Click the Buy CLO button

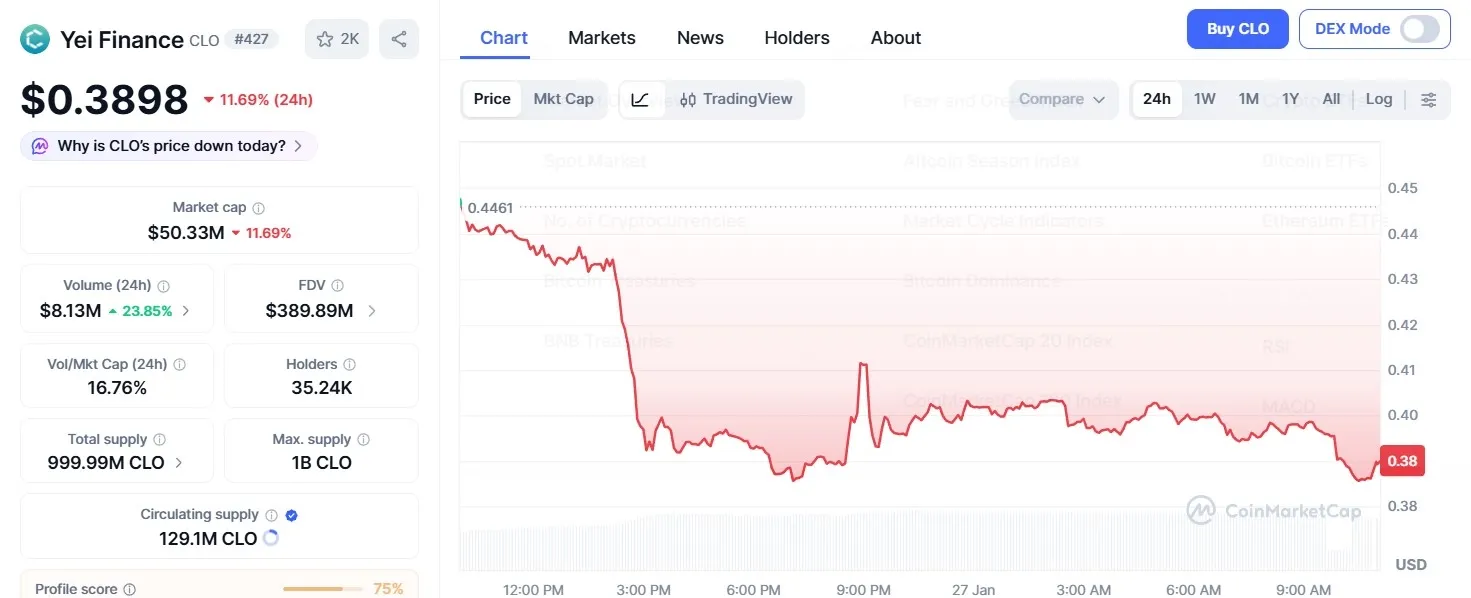[x=1237, y=29]
